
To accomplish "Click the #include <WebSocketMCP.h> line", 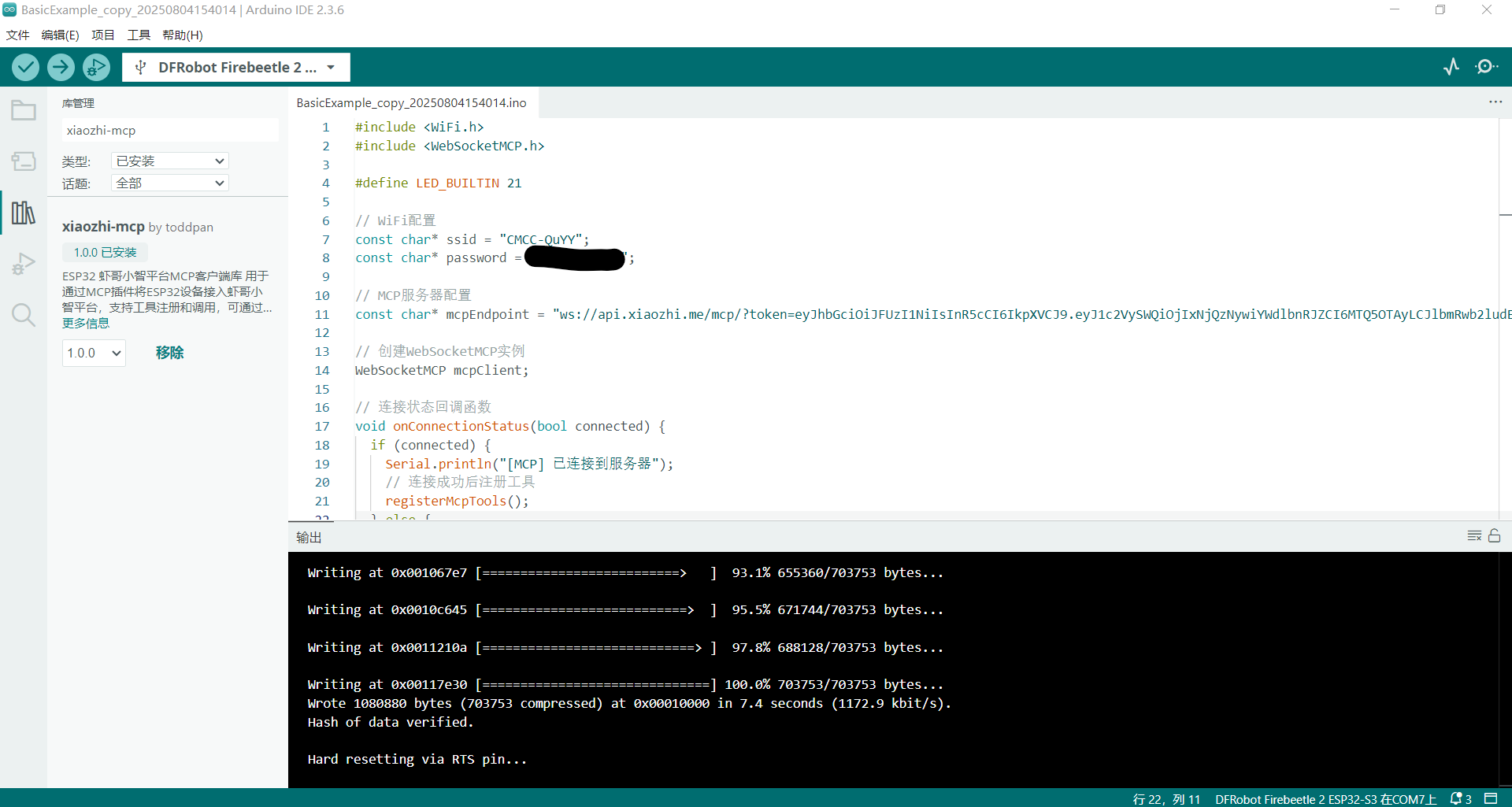I will (450, 146).
